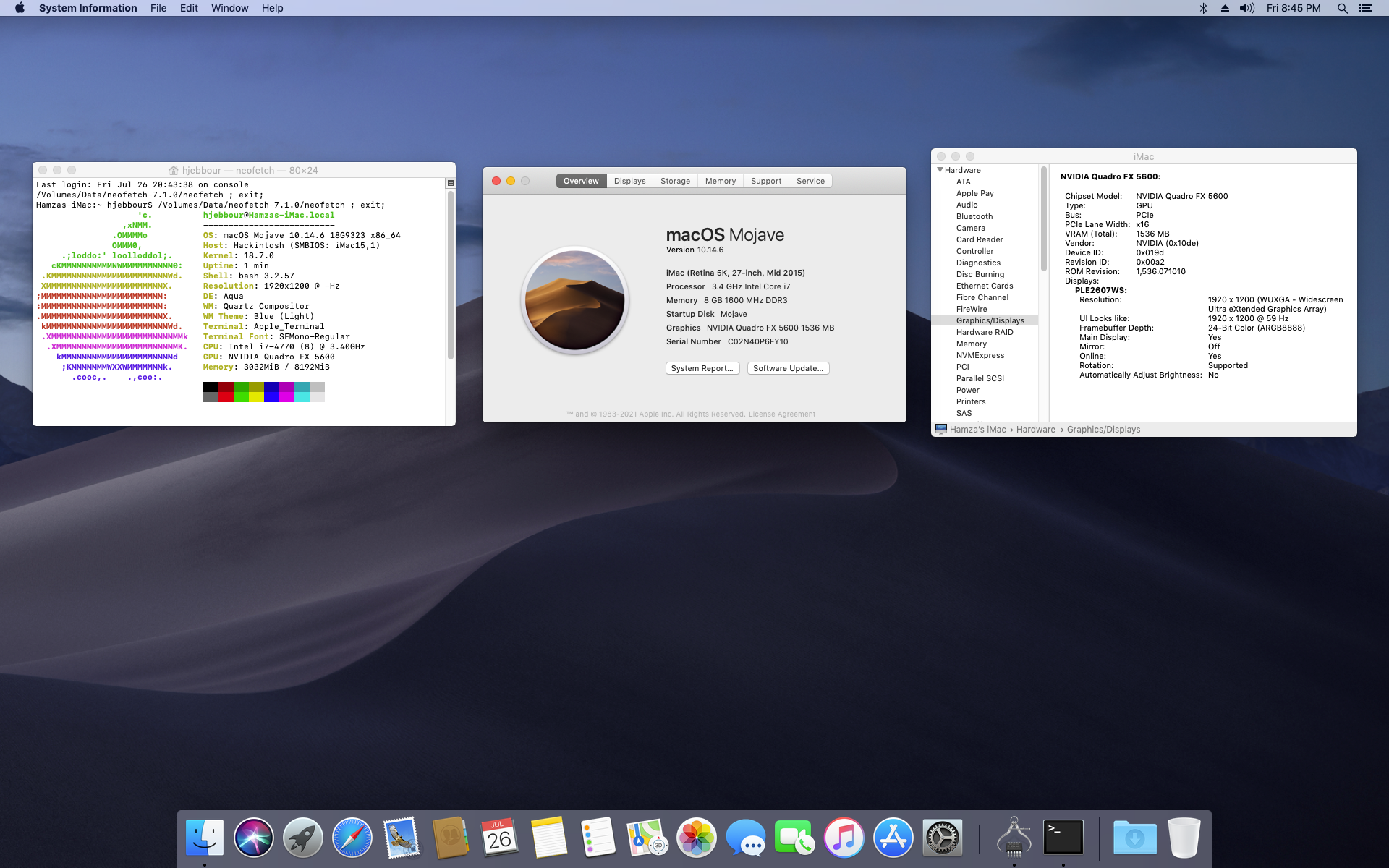
Task: Open Notes app in Dock
Action: (x=549, y=838)
